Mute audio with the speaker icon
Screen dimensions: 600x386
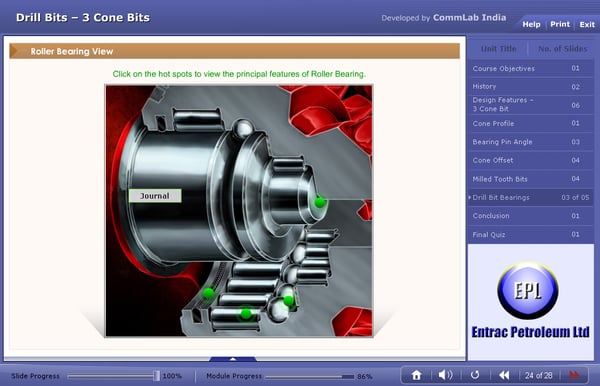coord(445,375)
